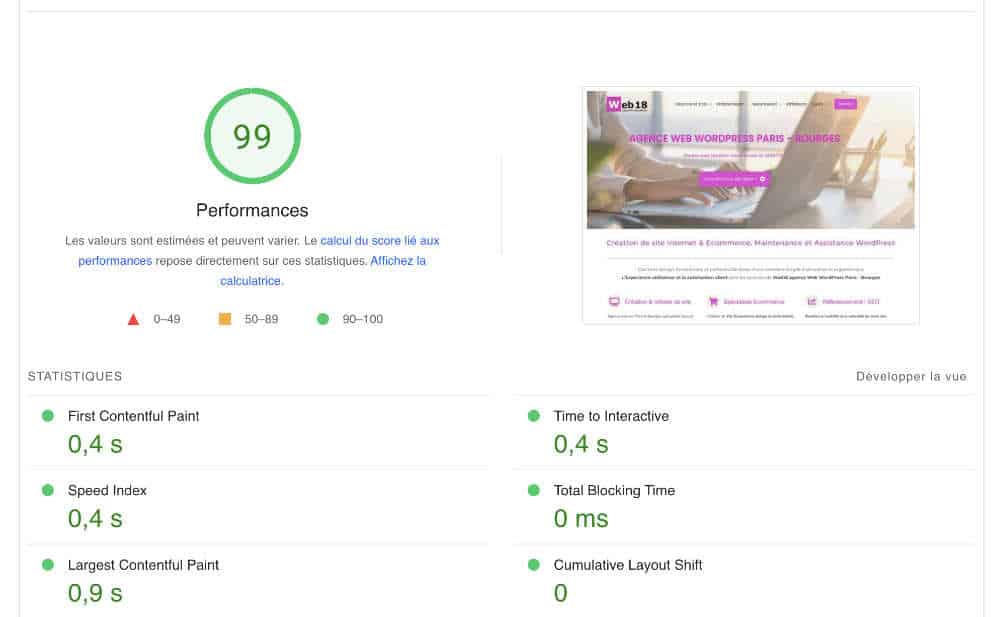
Task: Click the Largest Contentful Paint 0,9 s value
Action: pos(95,593)
